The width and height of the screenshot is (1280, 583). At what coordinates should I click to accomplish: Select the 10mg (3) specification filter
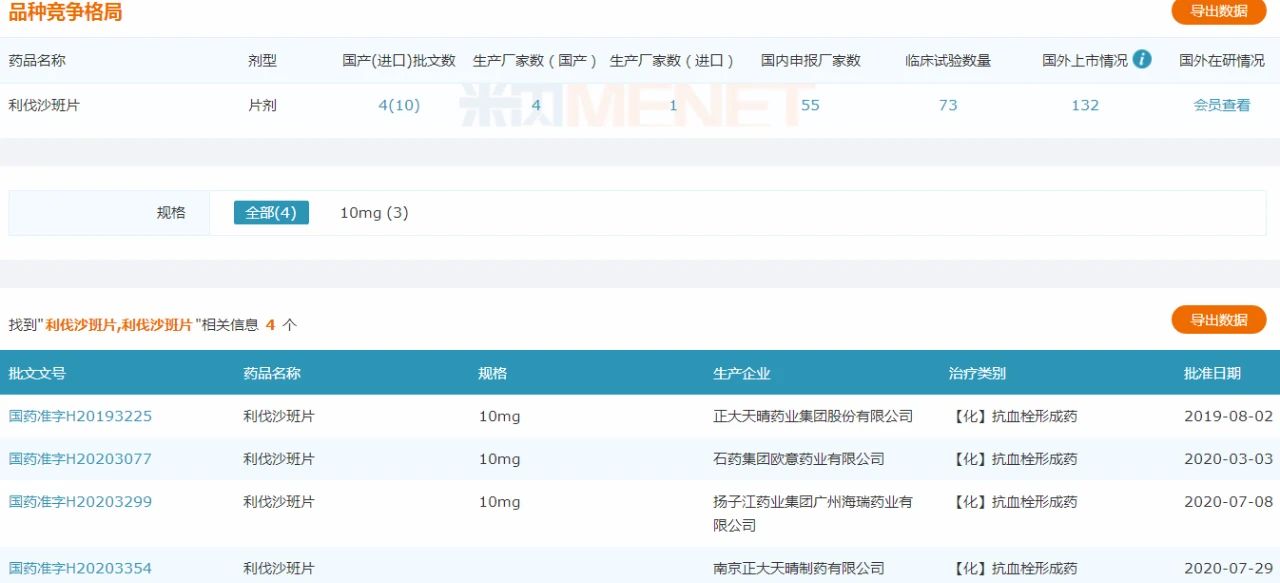(374, 213)
